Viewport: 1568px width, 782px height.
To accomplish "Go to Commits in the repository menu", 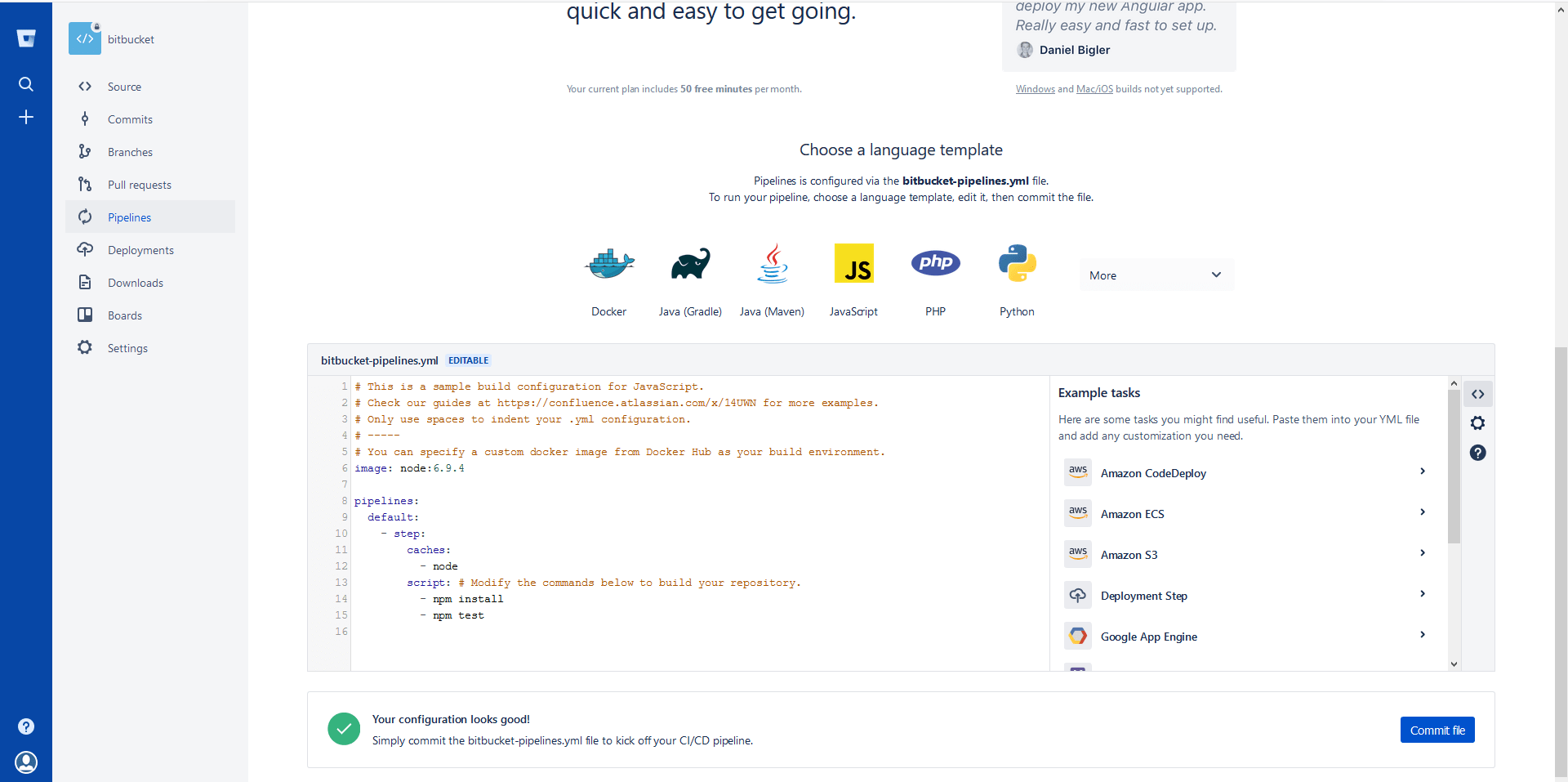I will pyautogui.click(x=130, y=119).
